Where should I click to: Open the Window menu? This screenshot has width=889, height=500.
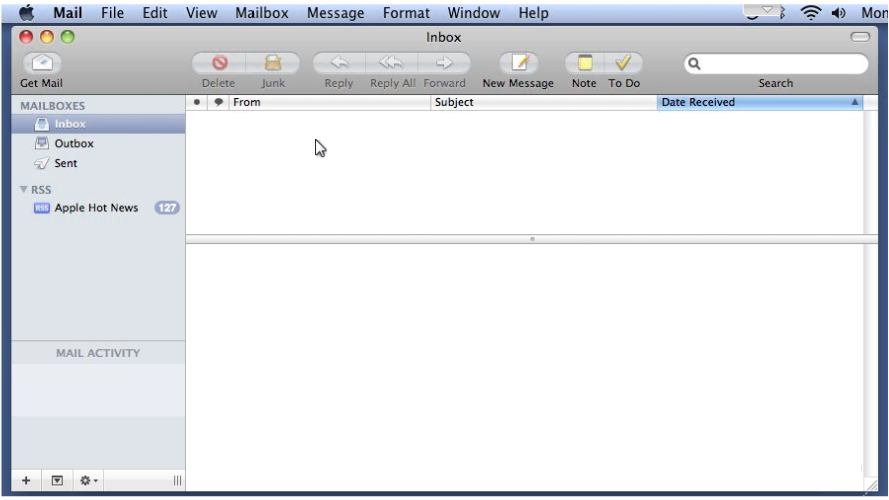click(x=473, y=12)
